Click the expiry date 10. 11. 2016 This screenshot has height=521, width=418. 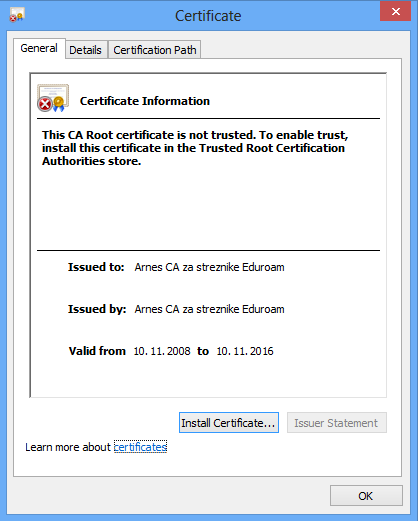coord(245,351)
